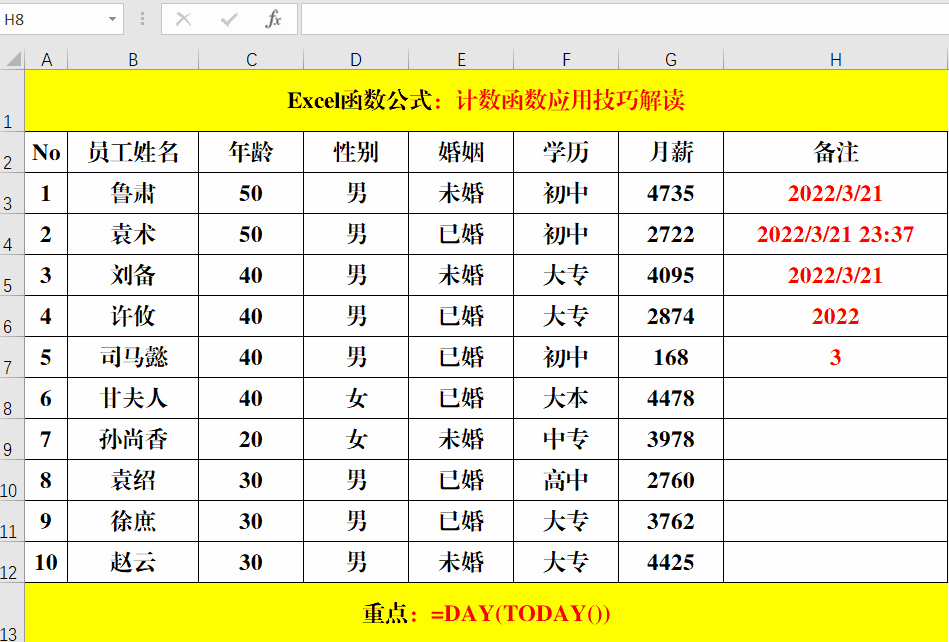Select column F header
This screenshot has height=642, width=949.
pos(566,59)
